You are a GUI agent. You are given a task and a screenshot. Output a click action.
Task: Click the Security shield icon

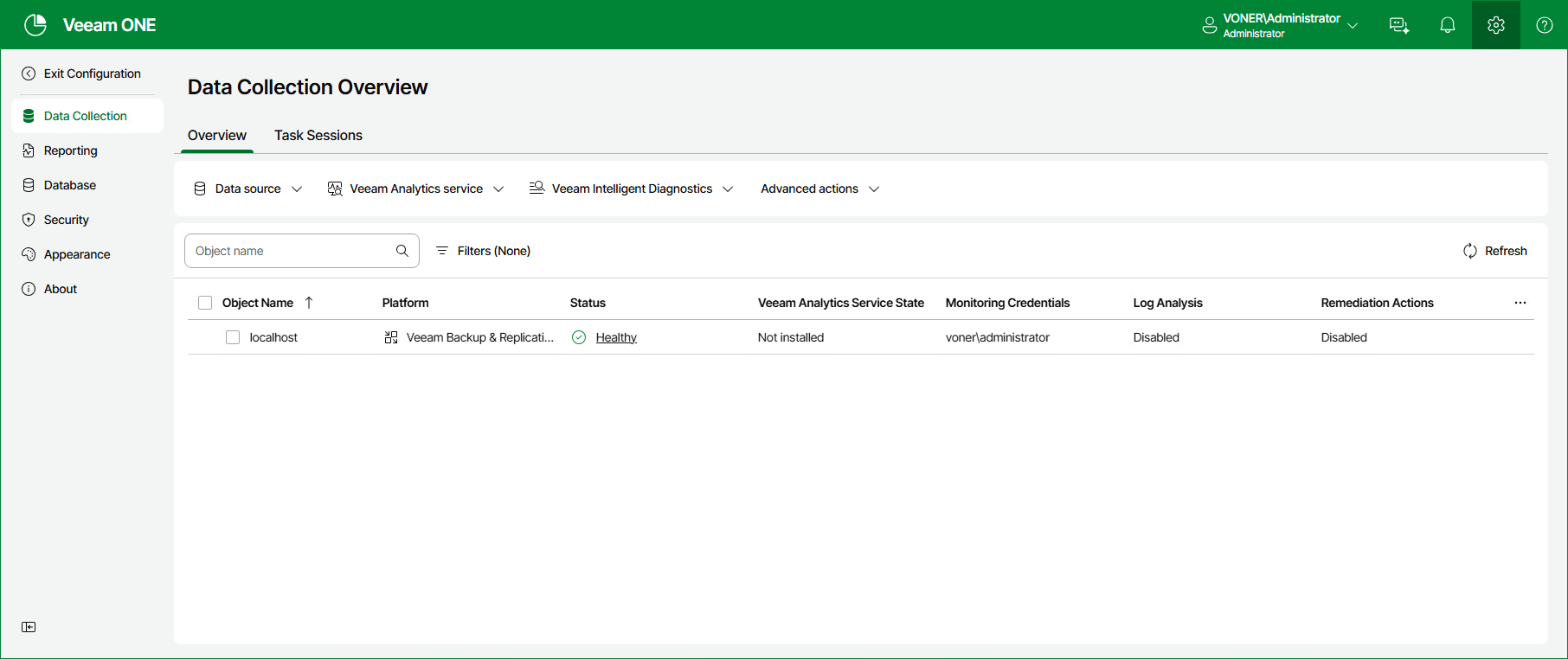[x=29, y=220]
